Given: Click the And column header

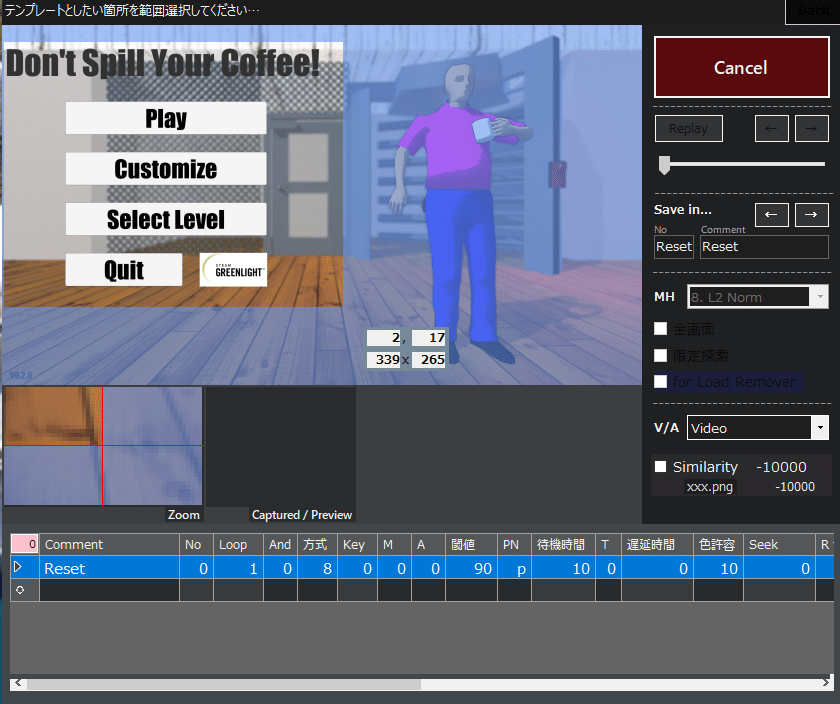Looking at the screenshot, I should tap(280, 544).
